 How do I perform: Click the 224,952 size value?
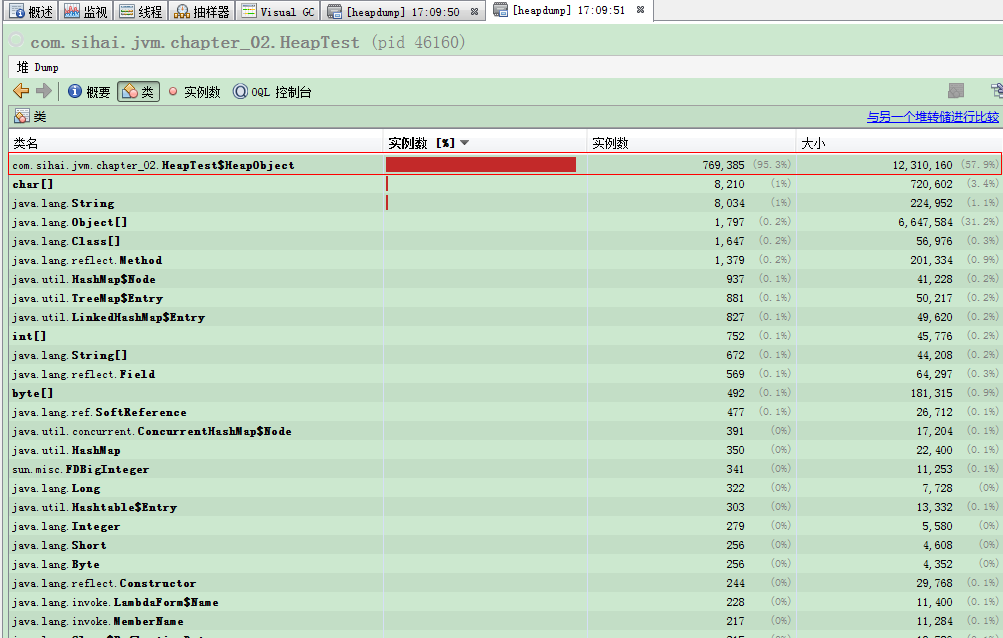coord(931,203)
